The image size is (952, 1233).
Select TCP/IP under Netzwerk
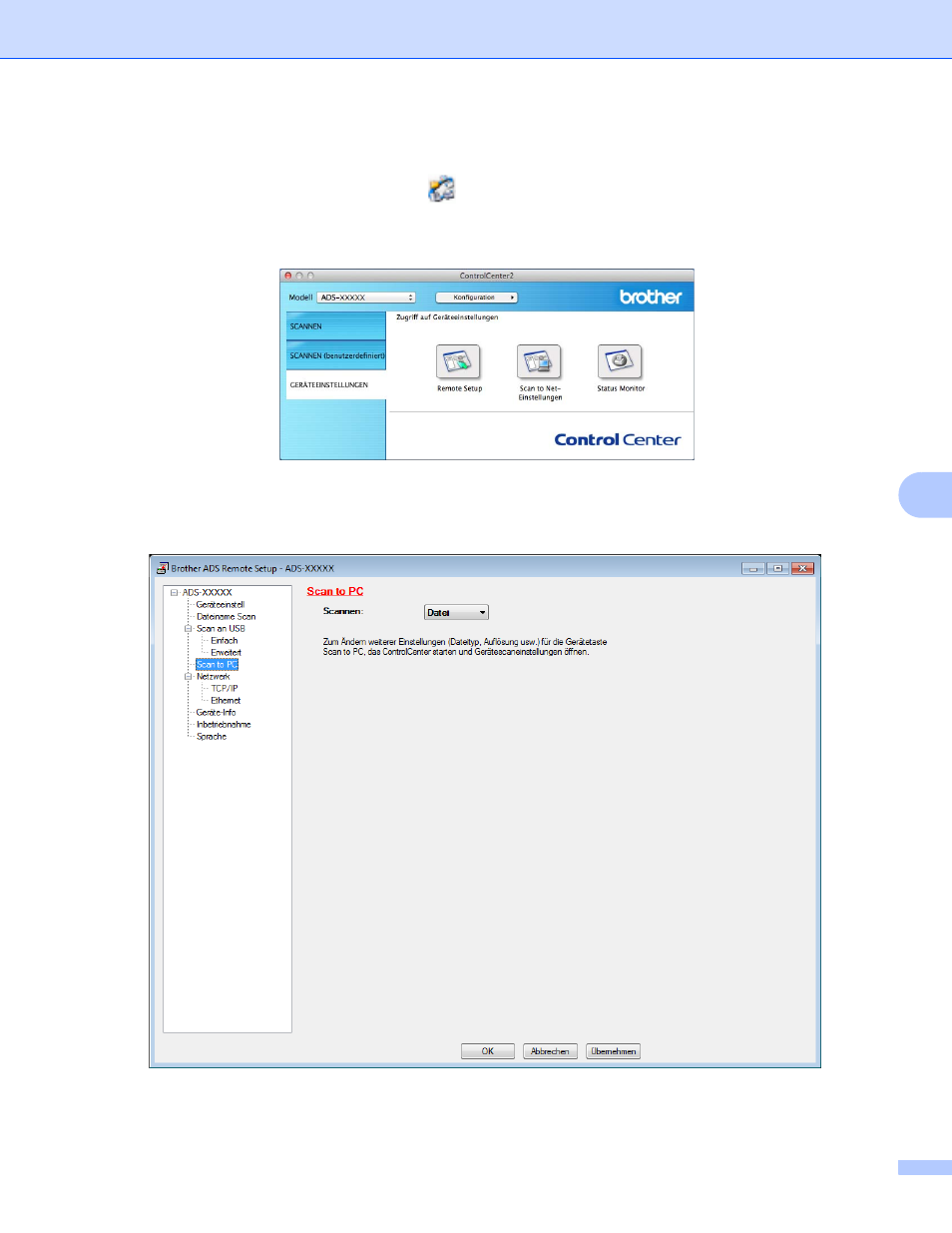[x=225, y=689]
